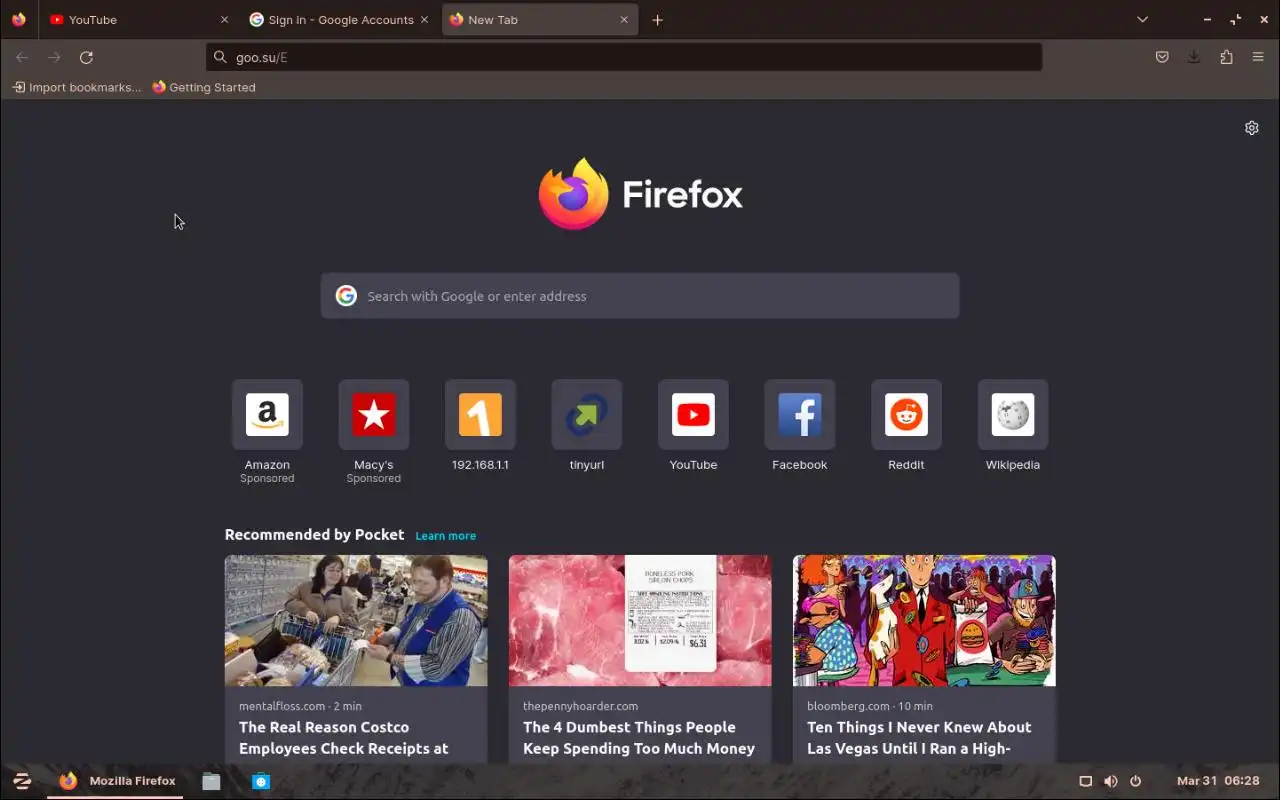Switch to the YouTube tab
Viewport: 1280px width, 800px height.
point(139,20)
